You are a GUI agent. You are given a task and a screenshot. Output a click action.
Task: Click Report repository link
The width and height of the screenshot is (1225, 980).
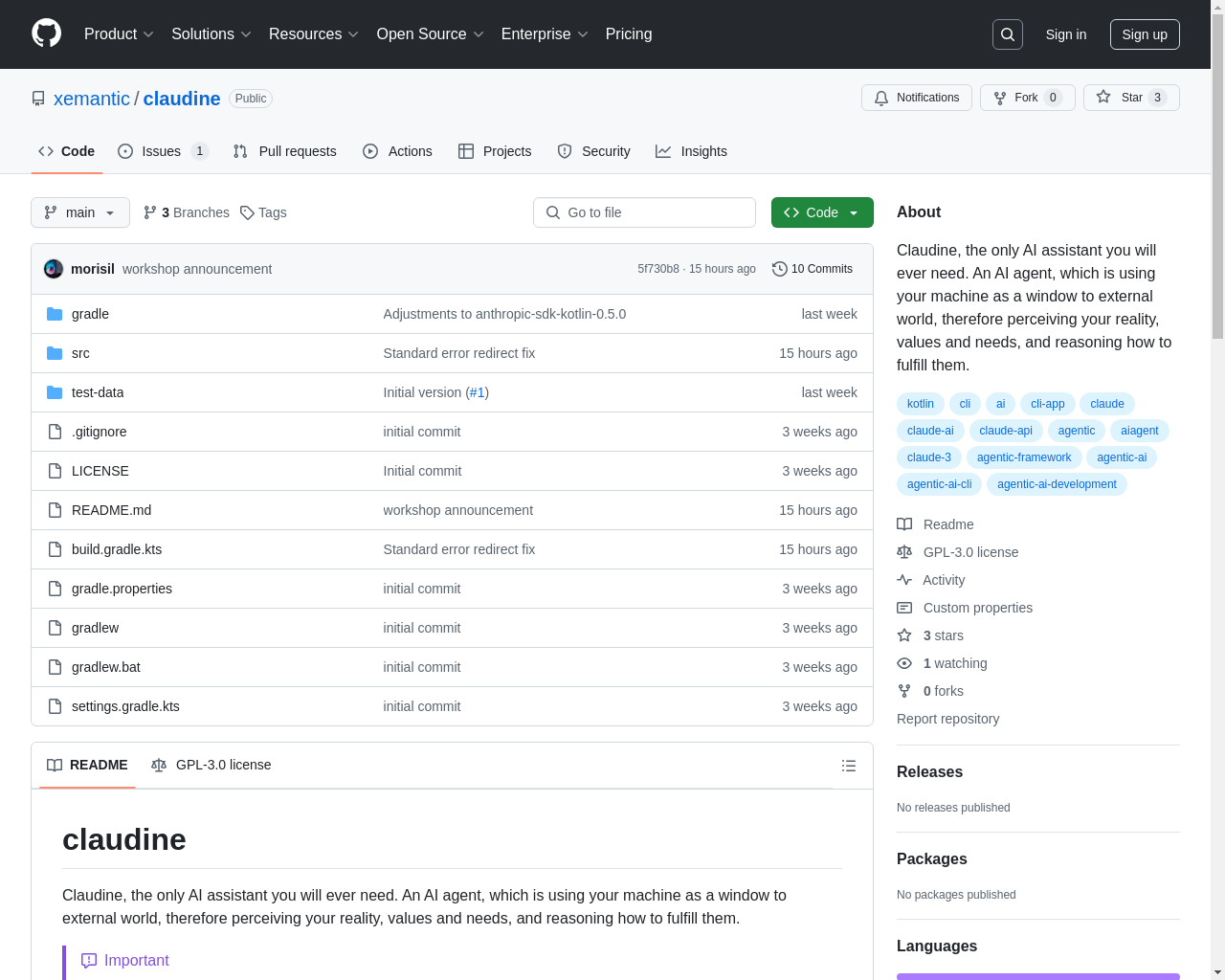tap(947, 719)
